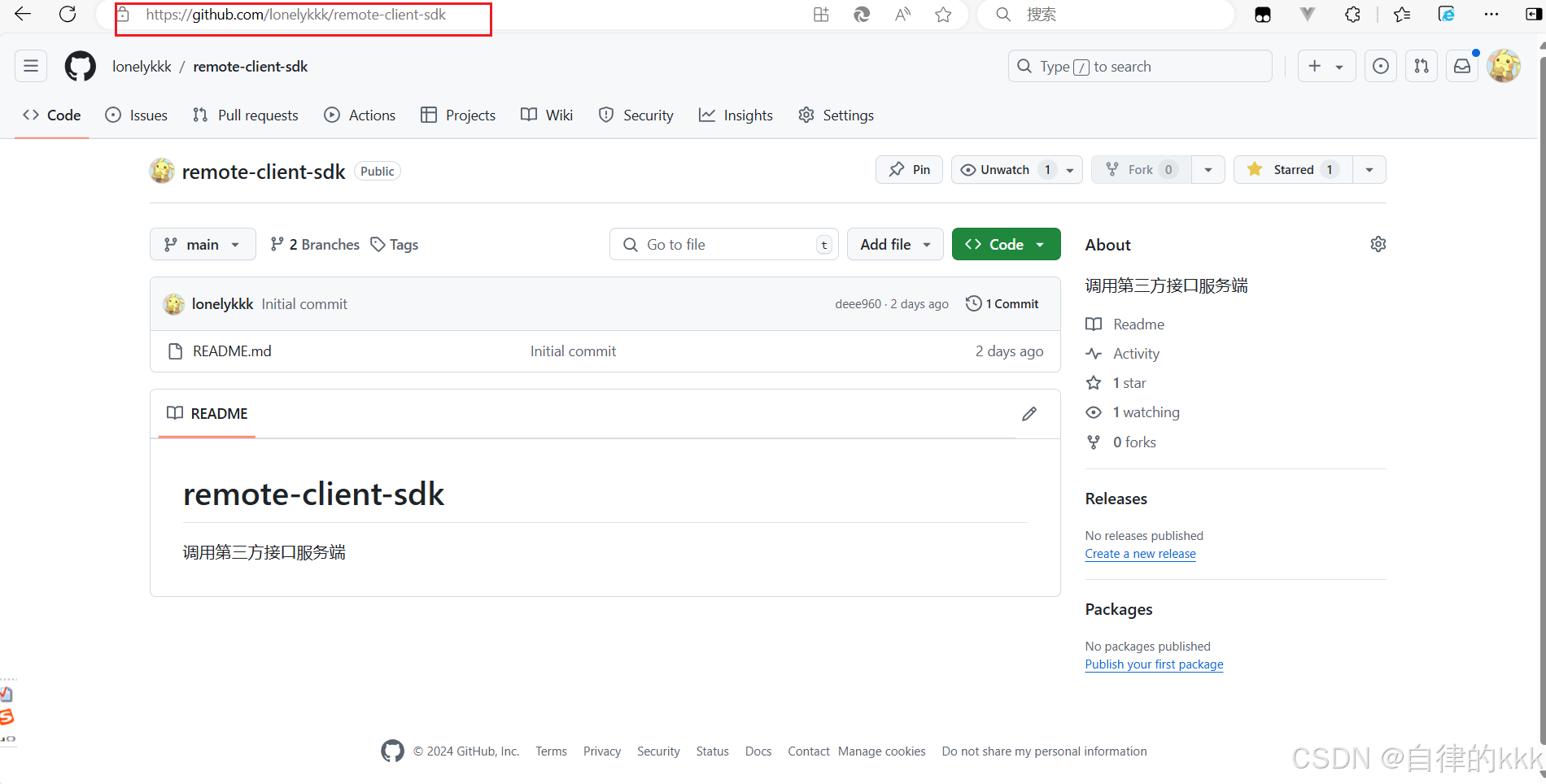Open the browser extensions puzzle icon
The width and height of the screenshot is (1546, 784).
1352,14
